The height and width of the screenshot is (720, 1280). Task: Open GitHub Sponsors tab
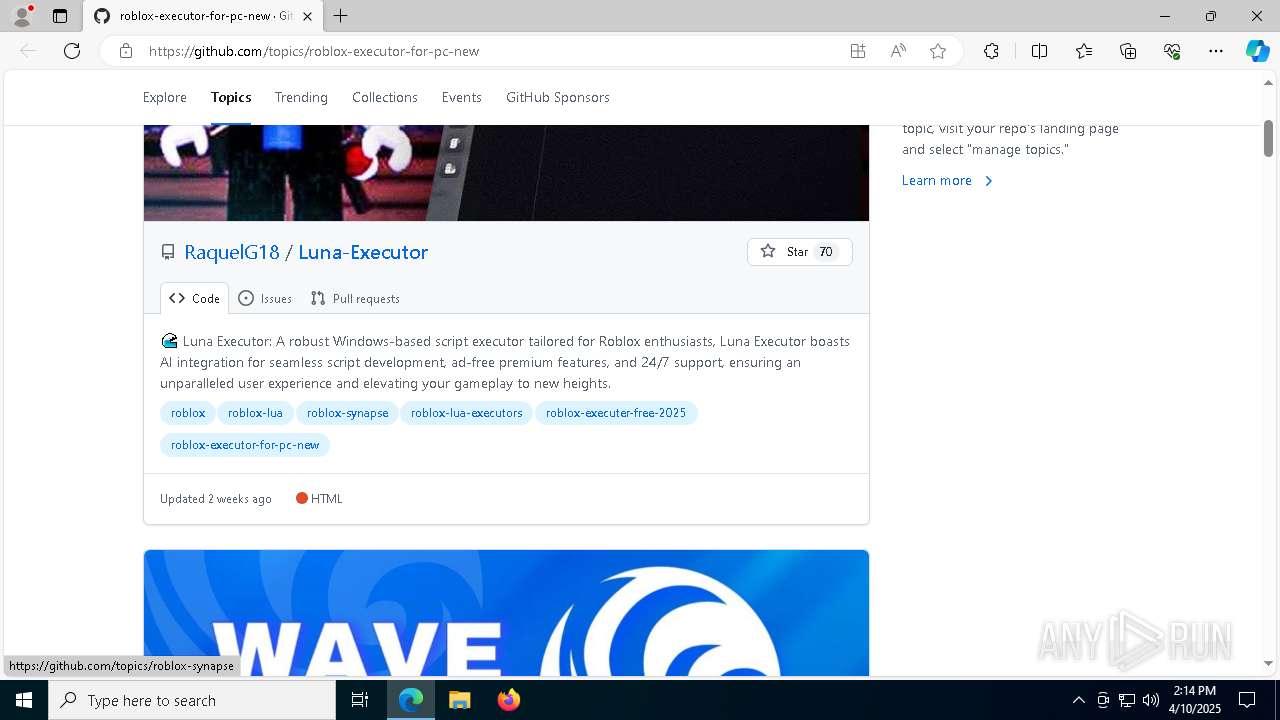tap(558, 97)
